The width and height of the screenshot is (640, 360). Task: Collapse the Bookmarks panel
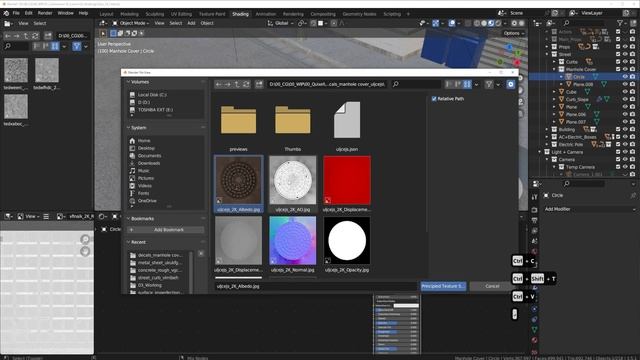(128, 219)
